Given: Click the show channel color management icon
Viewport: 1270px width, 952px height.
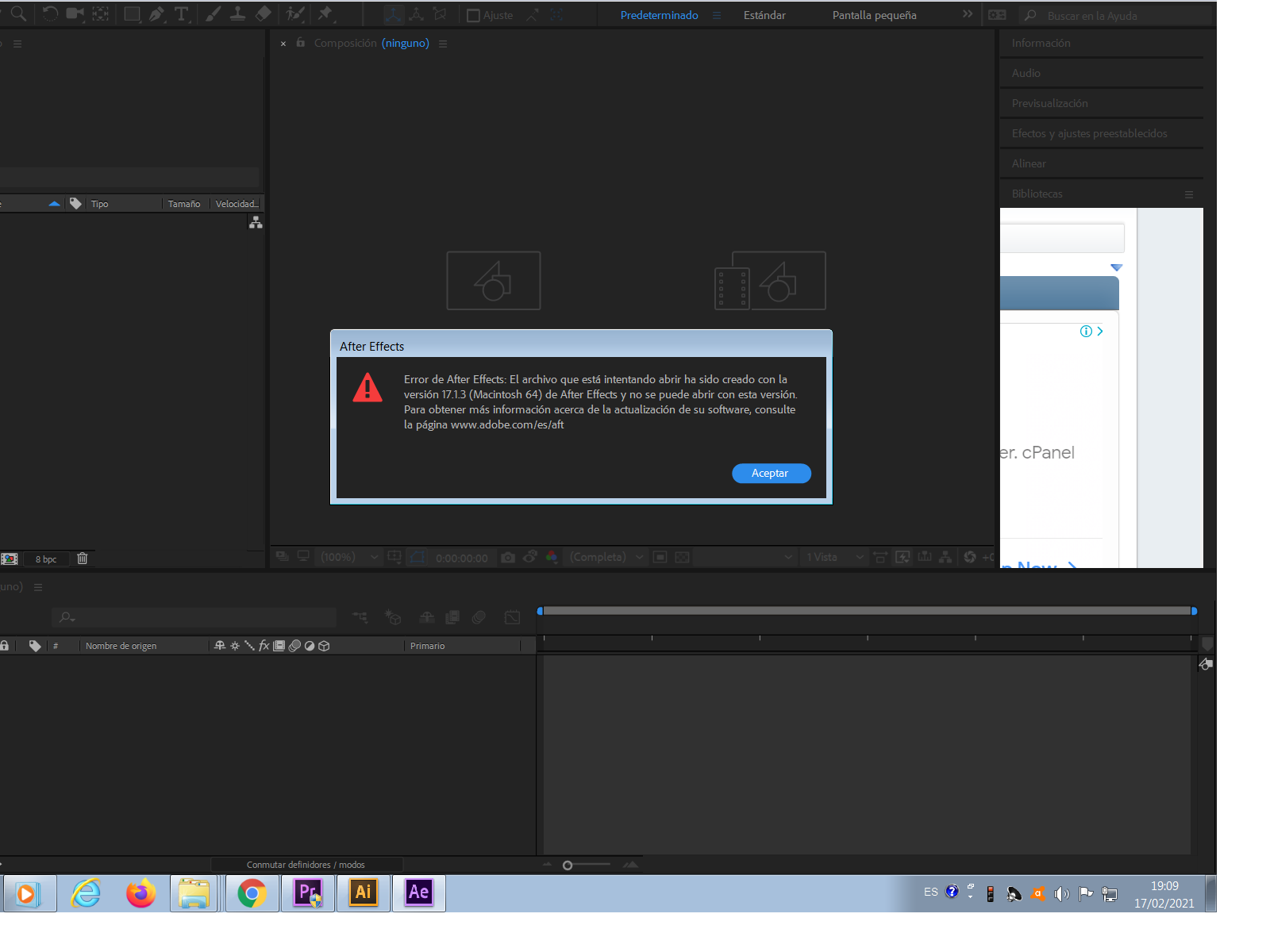Looking at the screenshot, I should (552, 557).
